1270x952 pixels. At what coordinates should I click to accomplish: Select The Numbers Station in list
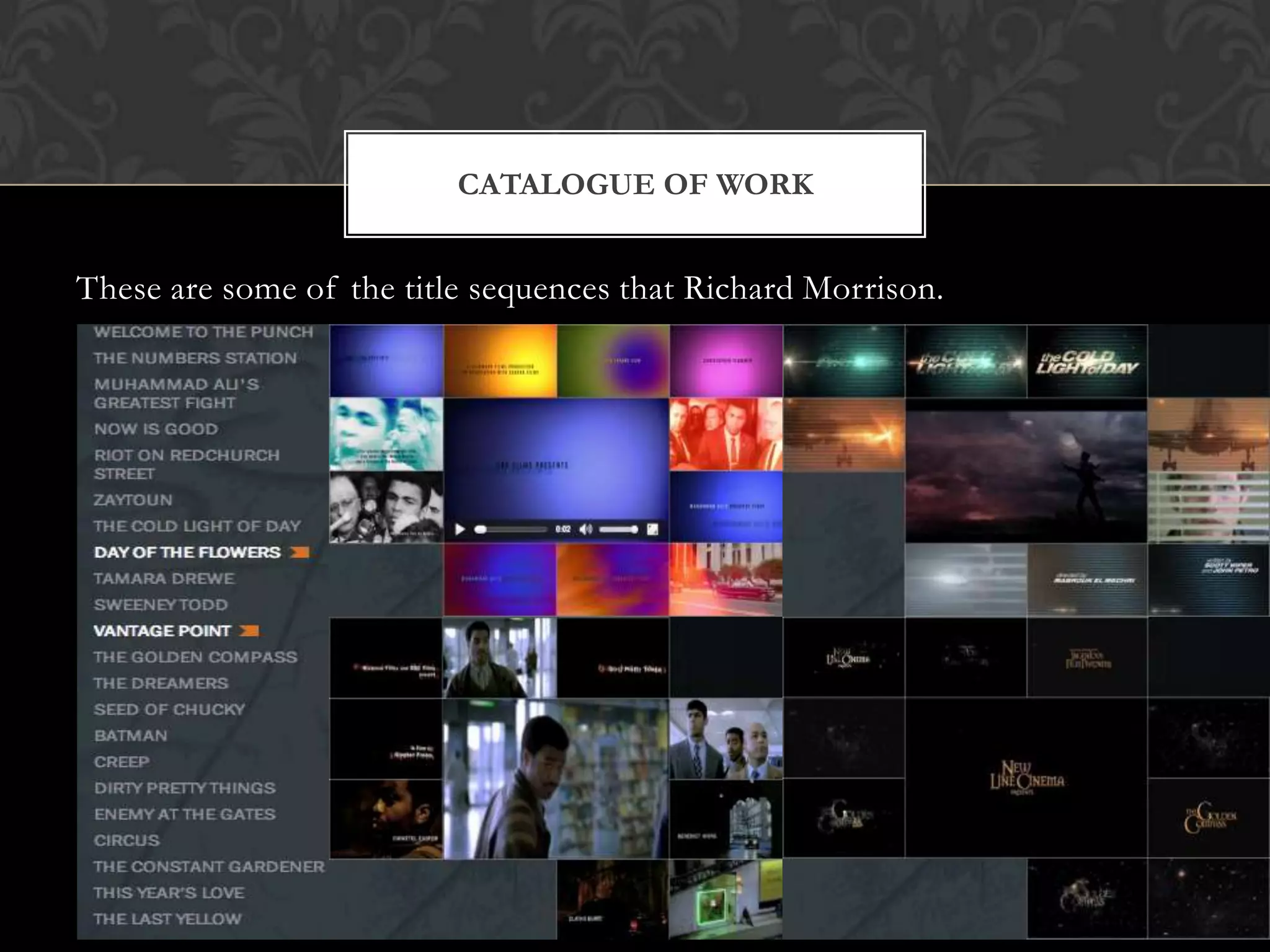tap(195, 358)
